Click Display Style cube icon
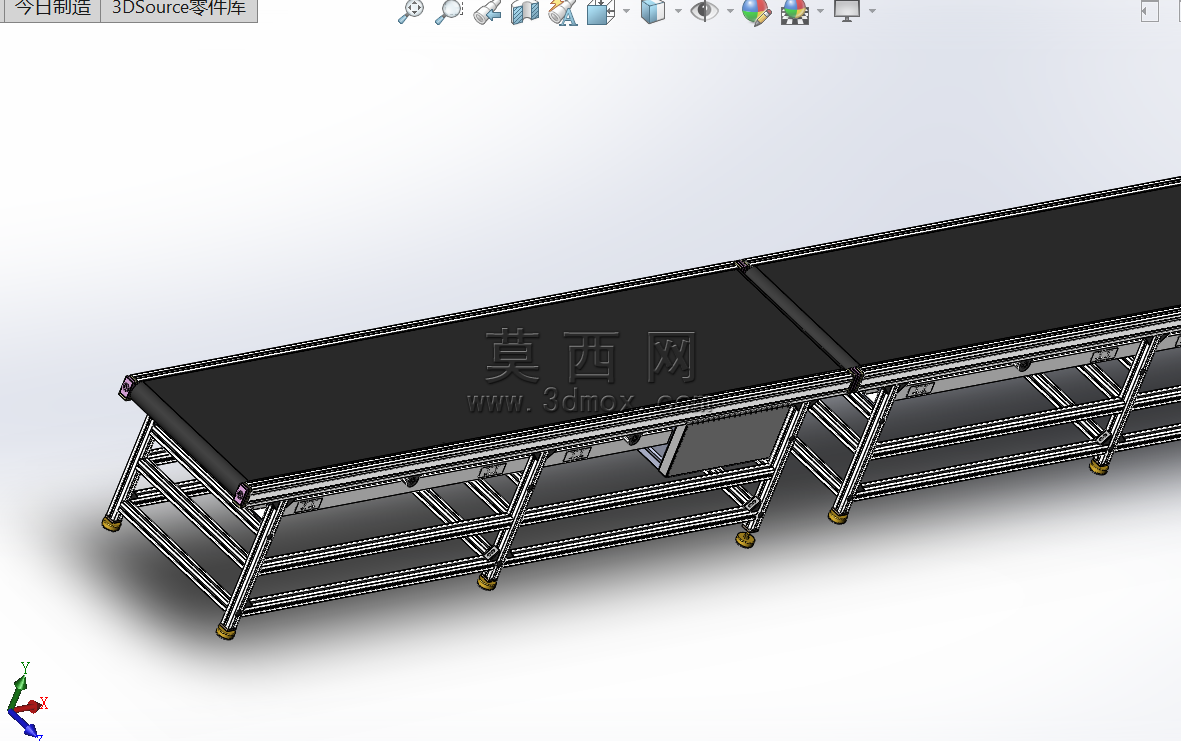 [653, 12]
